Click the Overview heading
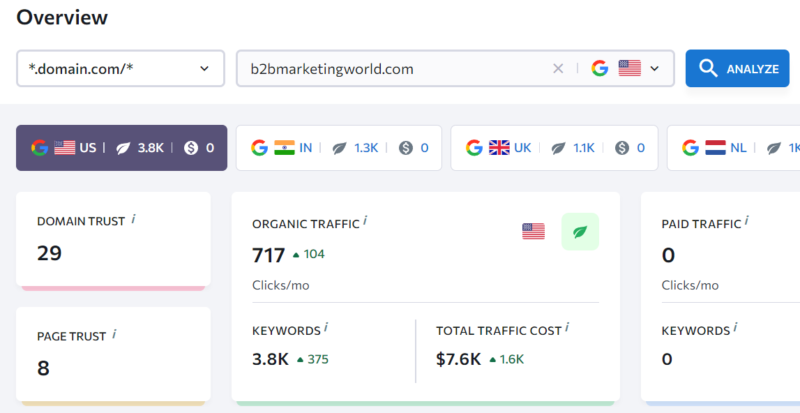This screenshot has height=413, width=800. click(x=62, y=17)
